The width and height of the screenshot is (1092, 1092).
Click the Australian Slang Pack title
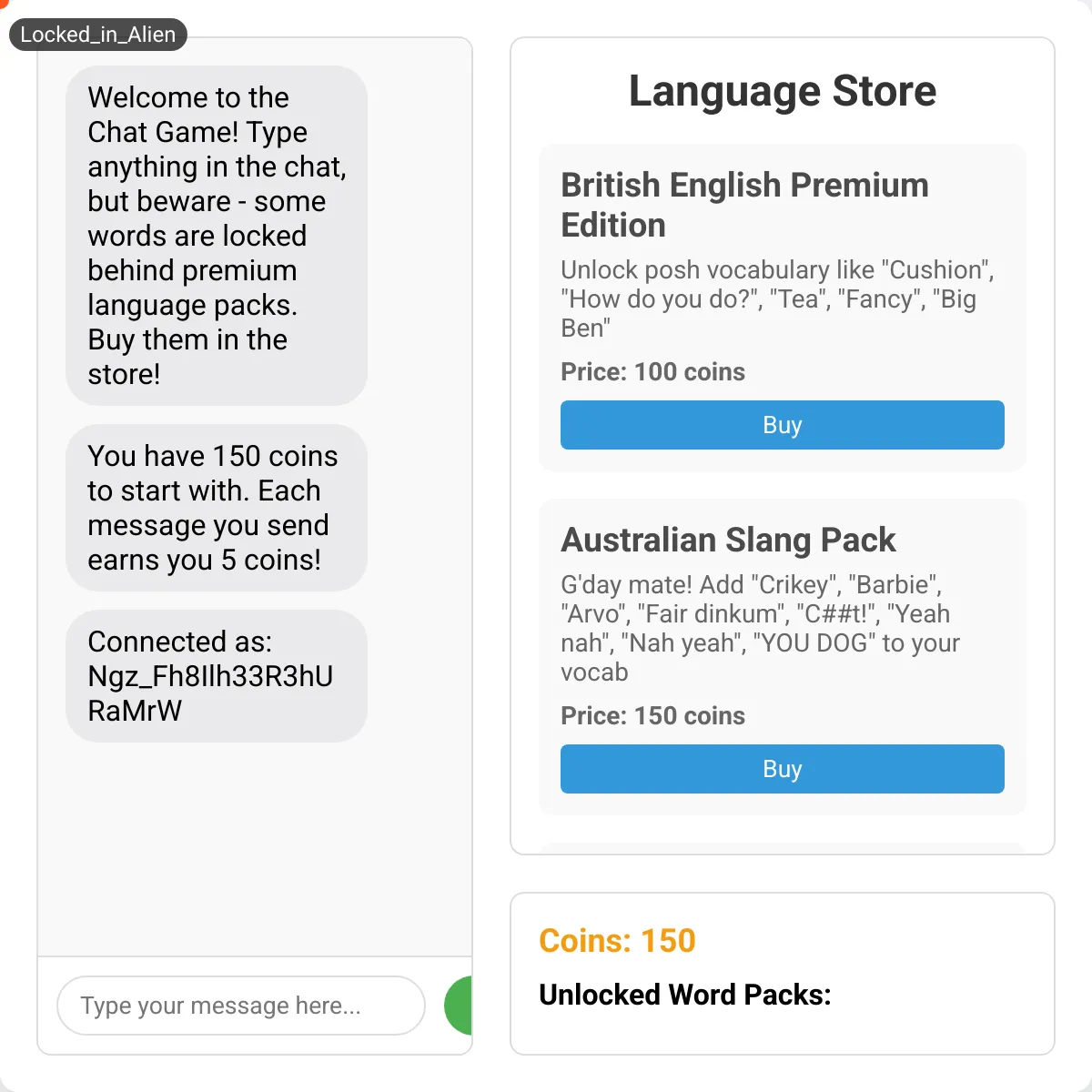tap(728, 540)
